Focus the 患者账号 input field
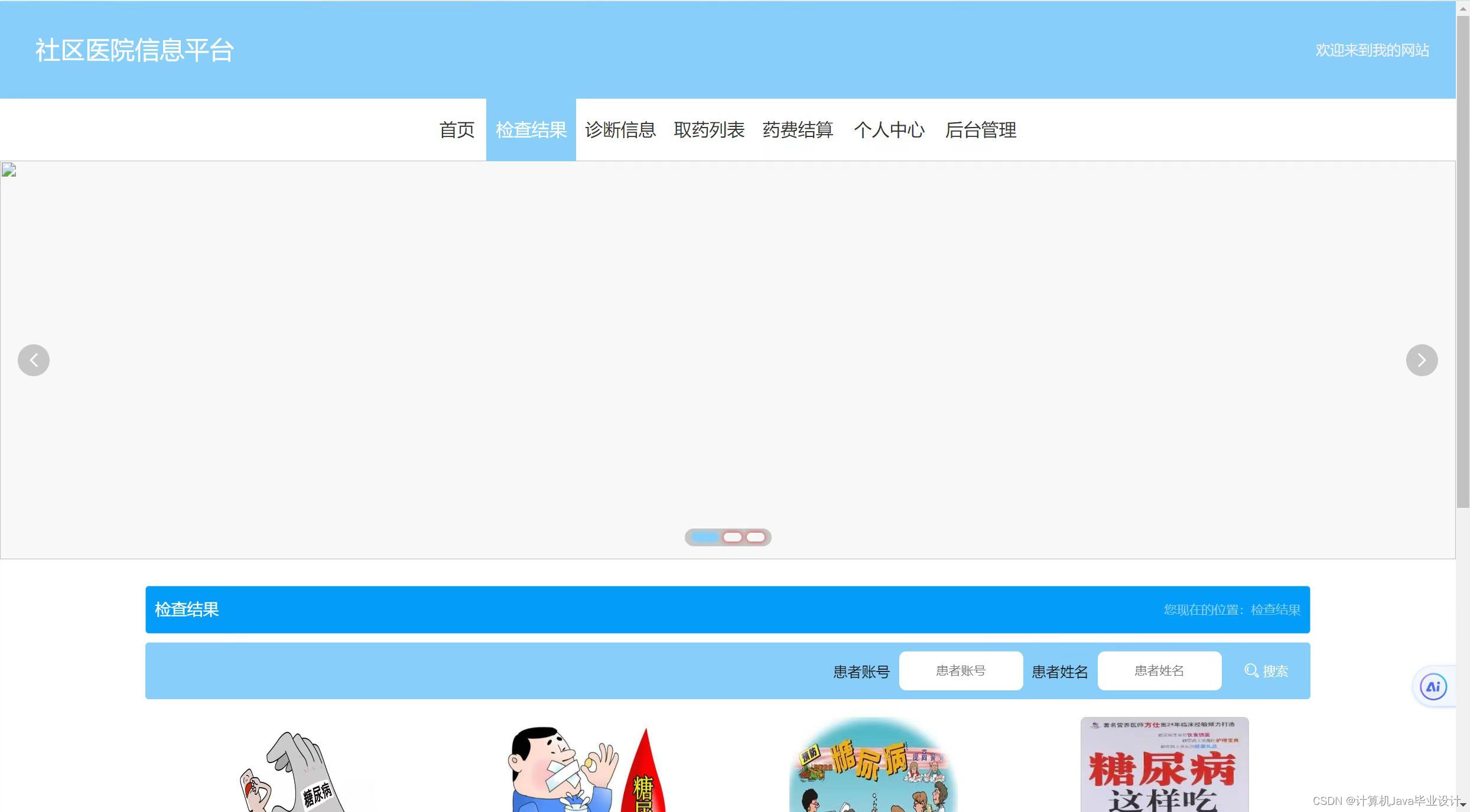1470x812 pixels. pos(961,671)
